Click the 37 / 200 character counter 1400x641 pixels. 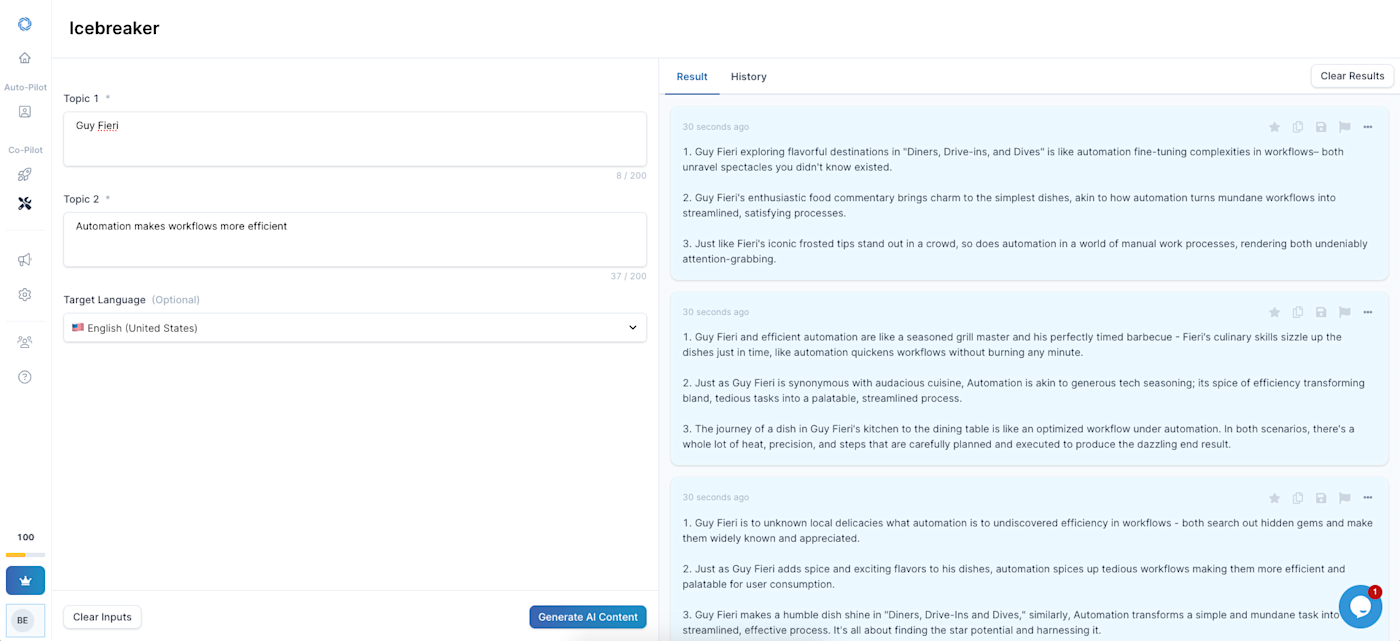(629, 277)
